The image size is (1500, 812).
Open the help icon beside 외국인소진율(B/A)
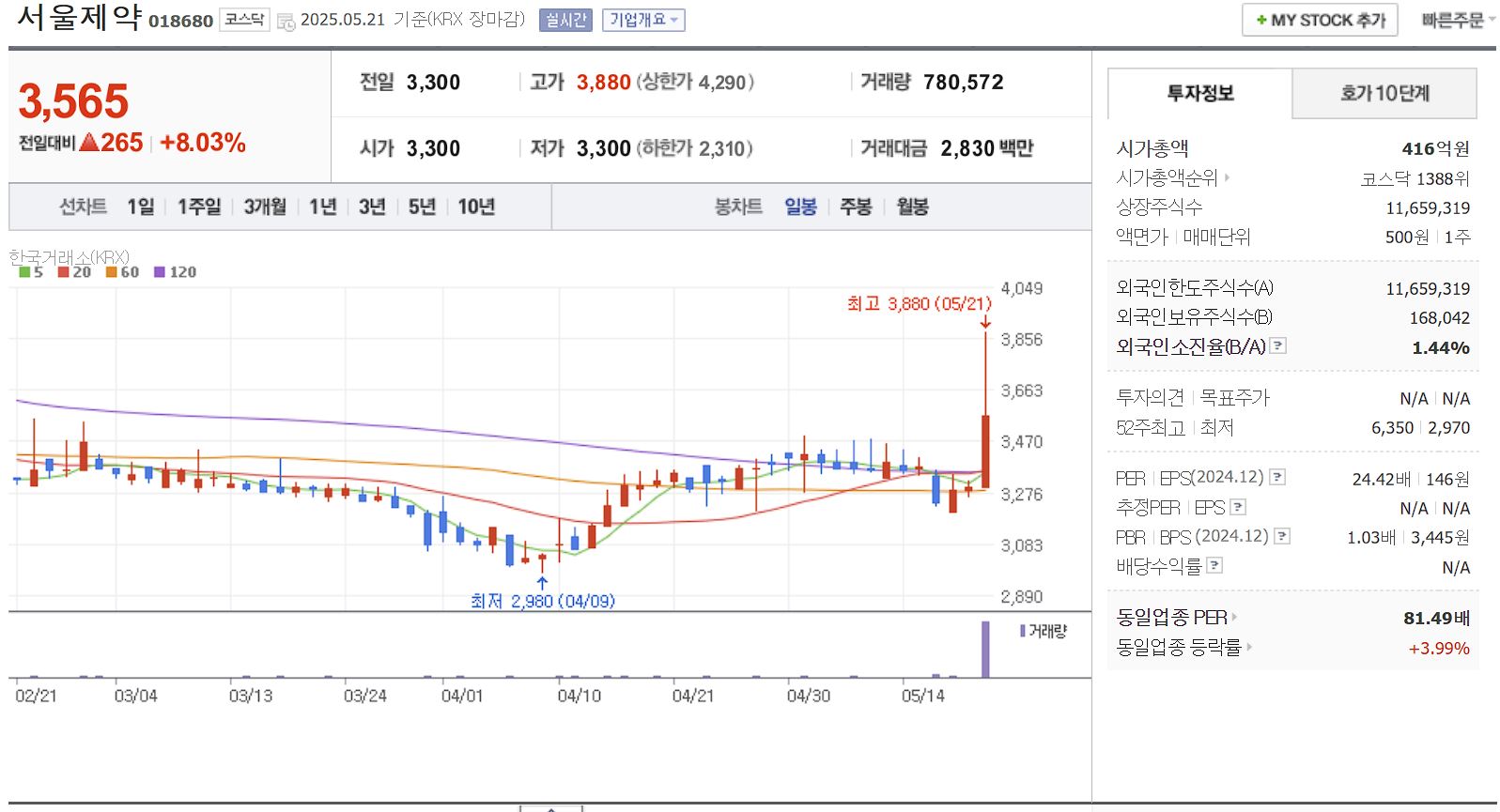click(1277, 345)
